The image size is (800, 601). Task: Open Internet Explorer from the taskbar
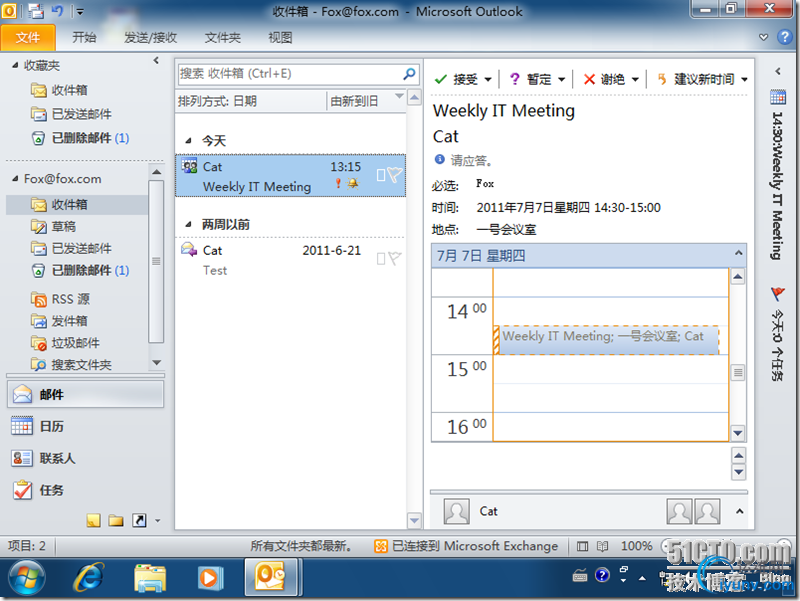89,578
